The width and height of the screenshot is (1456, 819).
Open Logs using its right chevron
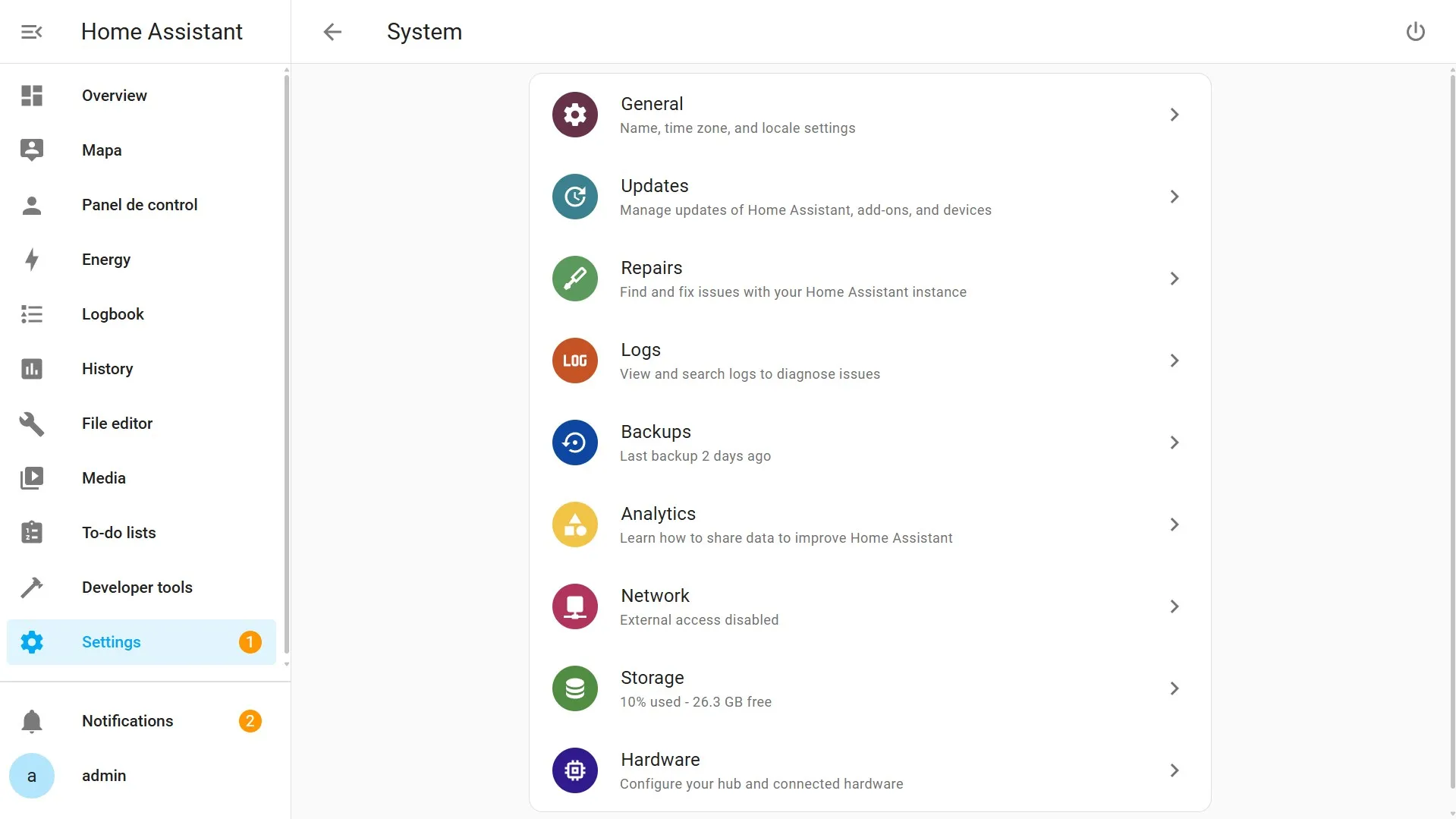pyautogui.click(x=1175, y=361)
